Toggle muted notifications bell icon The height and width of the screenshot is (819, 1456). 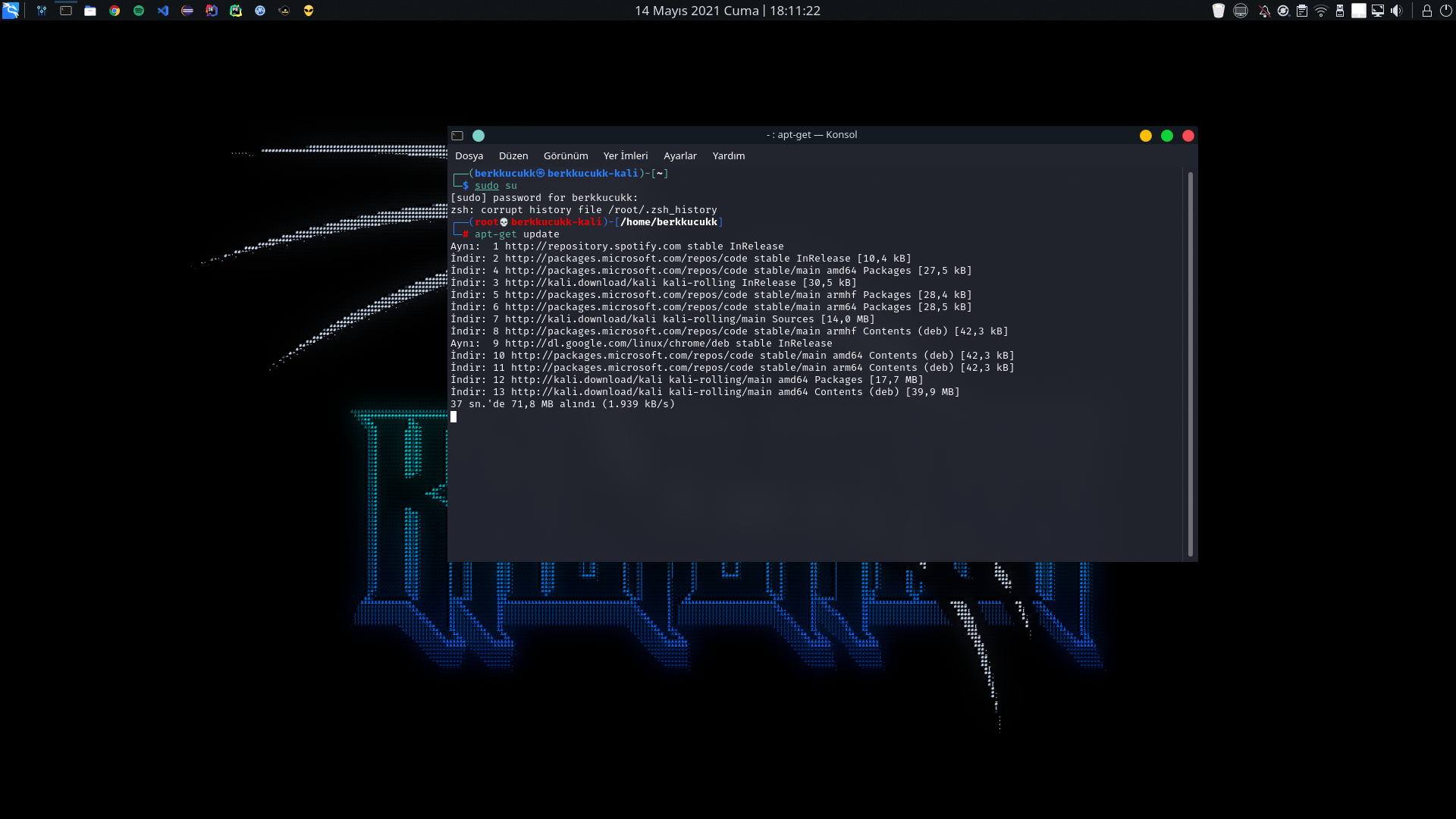tap(1264, 11)
